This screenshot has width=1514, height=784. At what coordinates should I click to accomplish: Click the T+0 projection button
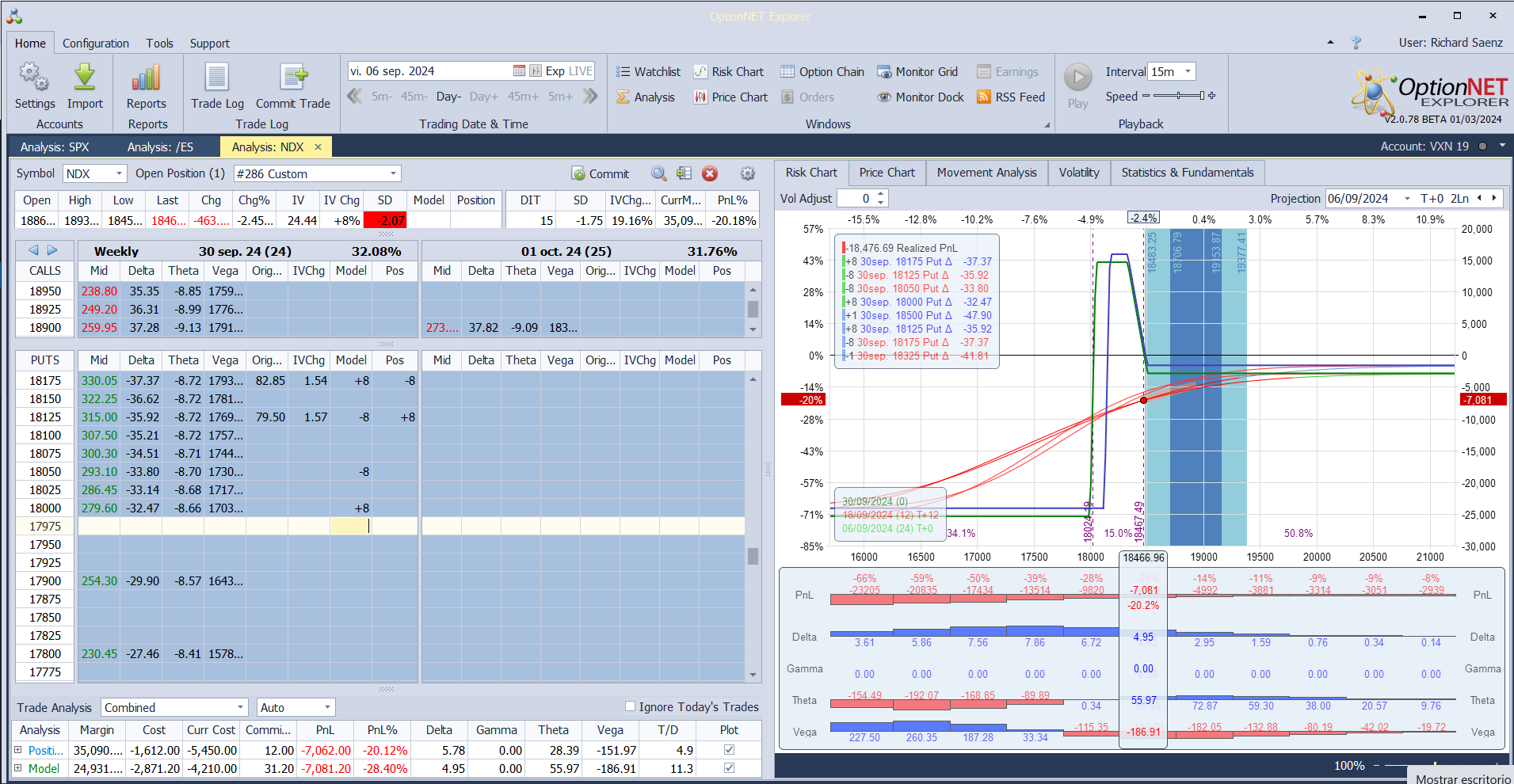(1432, 199)
